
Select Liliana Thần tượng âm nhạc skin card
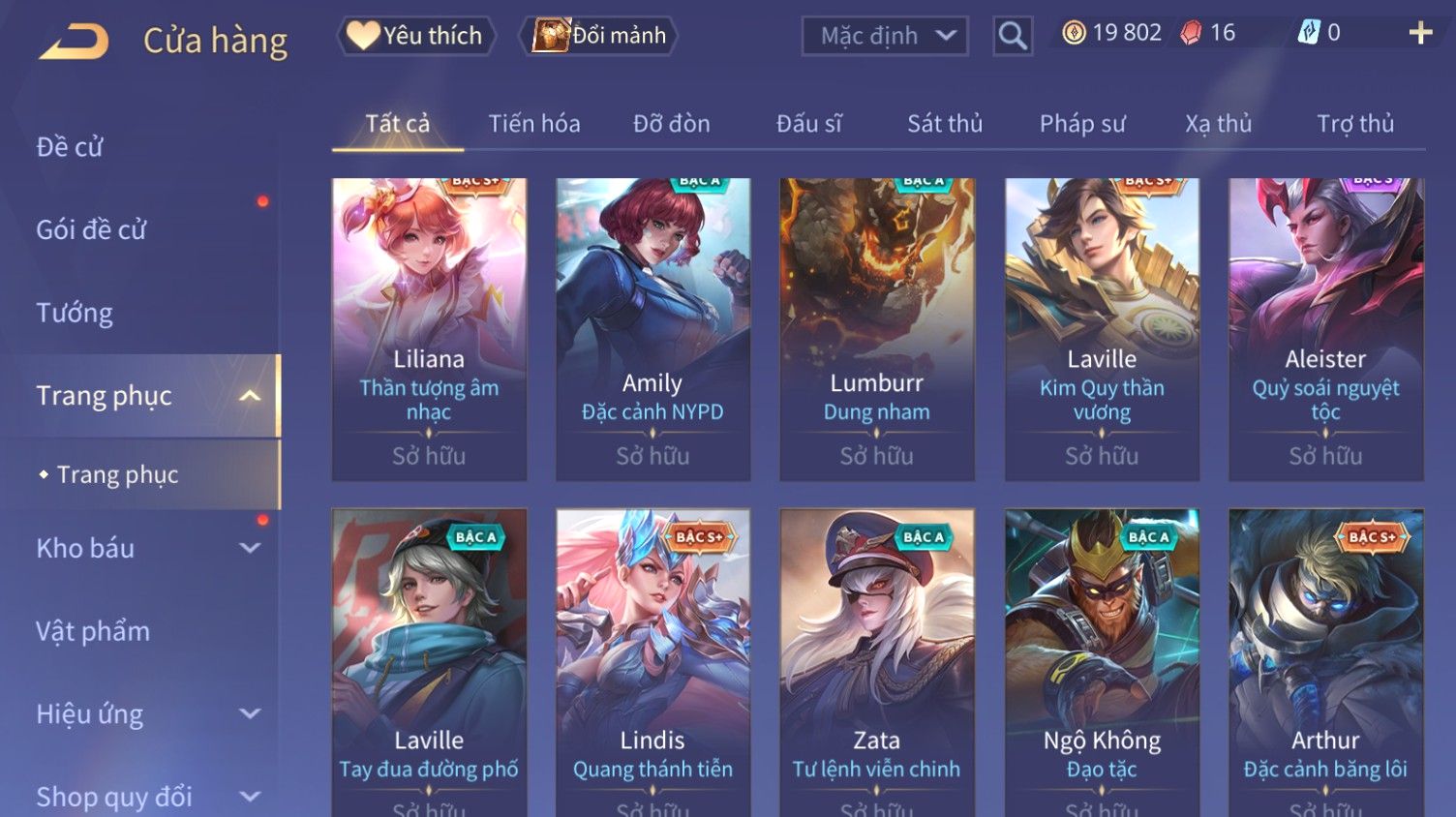click(429, 329)
